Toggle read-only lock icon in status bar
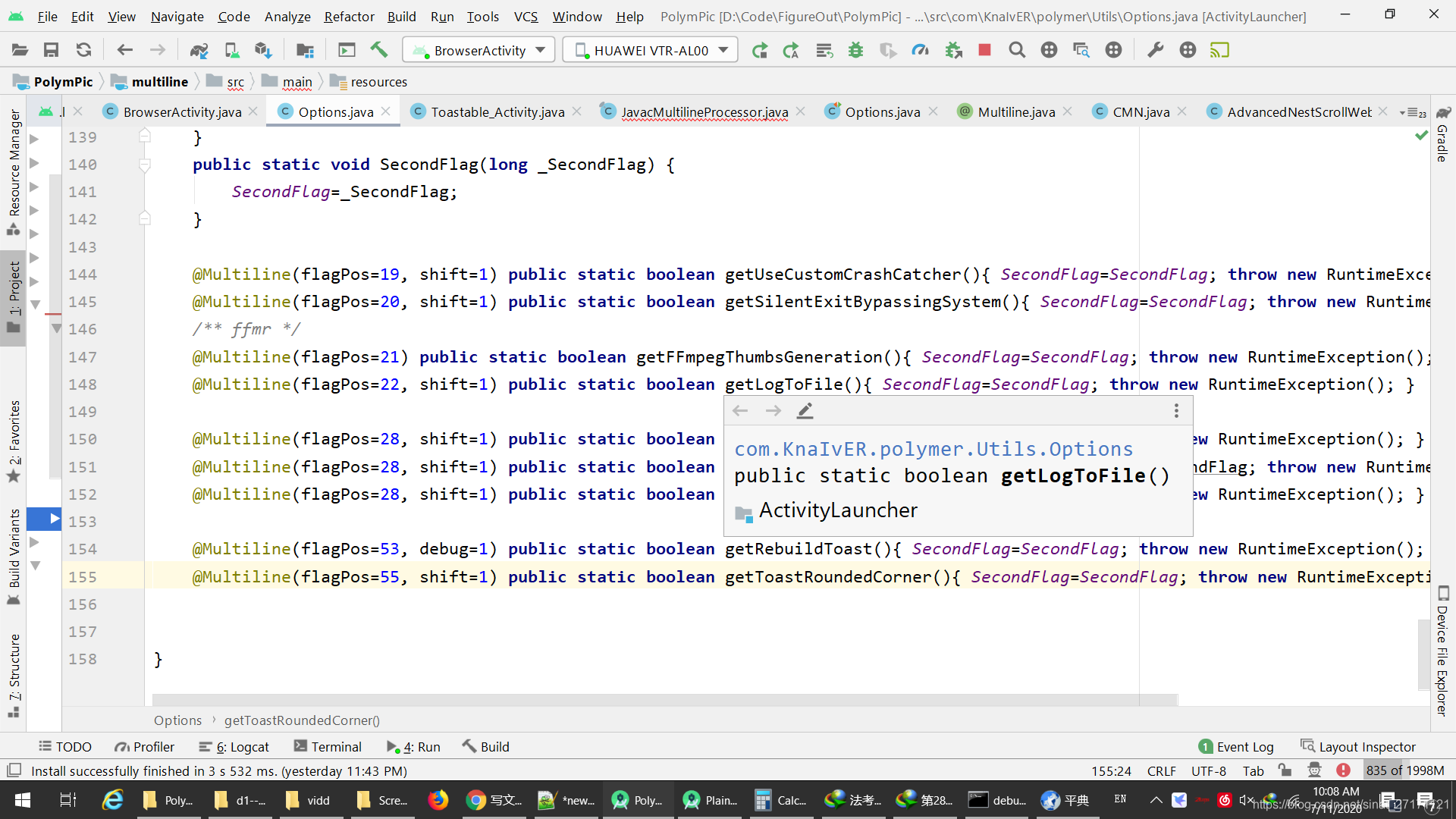Image resolution: width=1456 pixels, height=819 pixels. (x=1284, y=770)
